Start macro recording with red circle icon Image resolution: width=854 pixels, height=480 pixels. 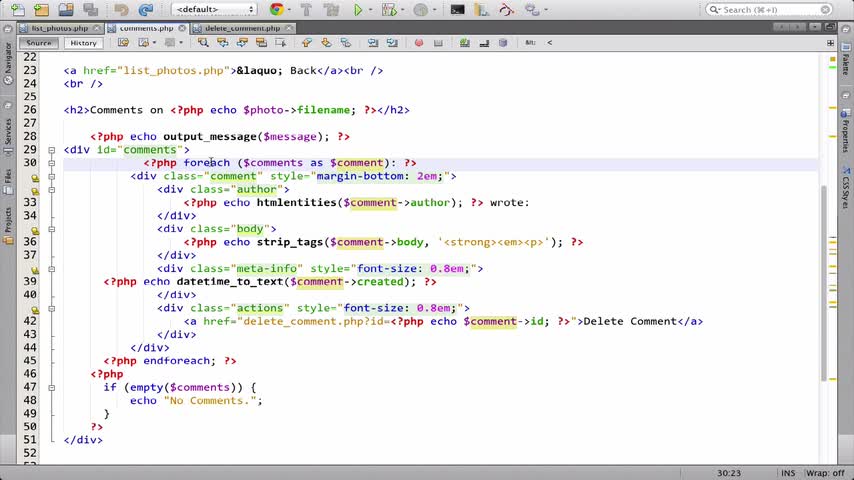click(x=419, y=42)
